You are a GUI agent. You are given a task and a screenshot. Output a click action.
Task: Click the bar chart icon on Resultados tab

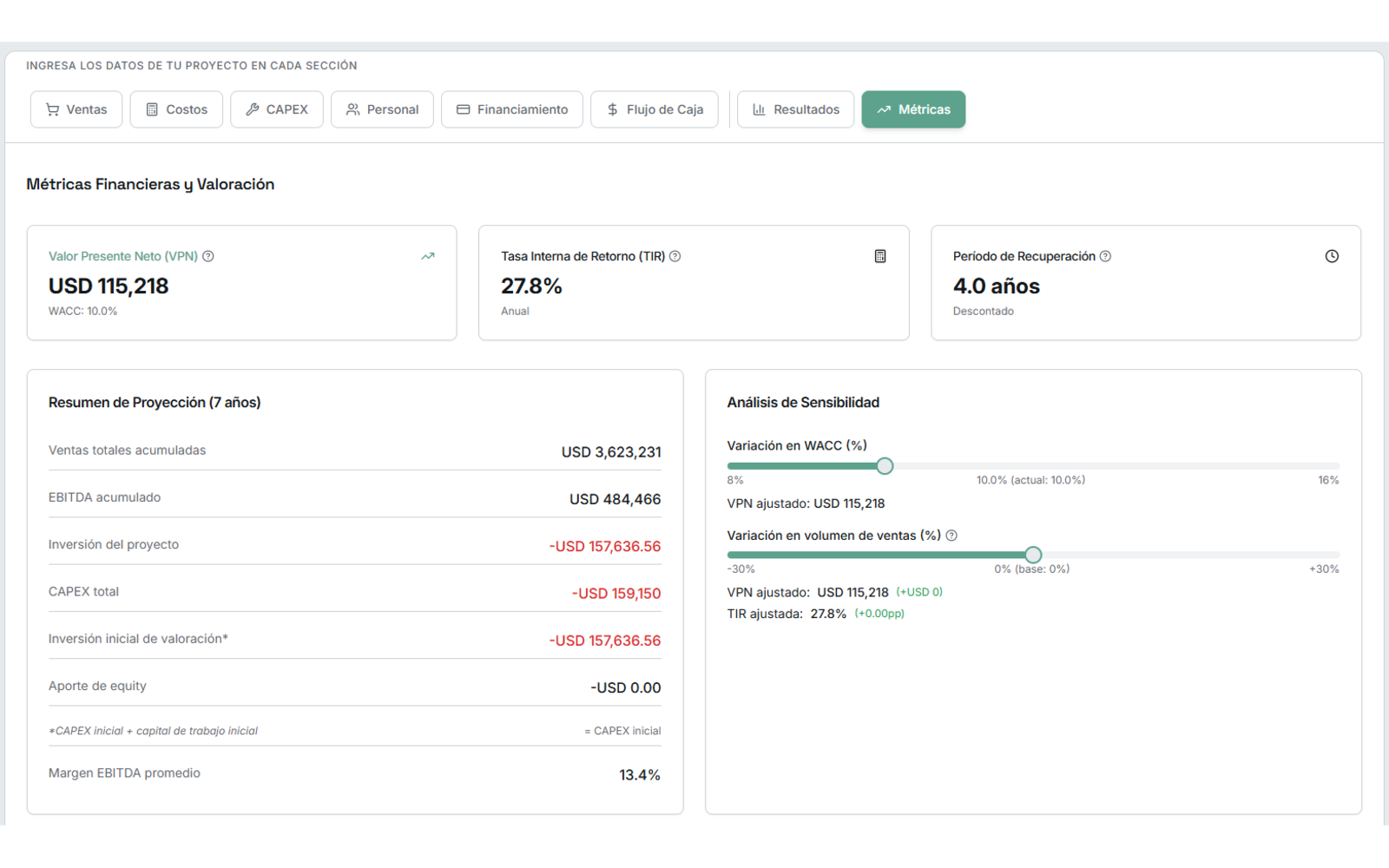[760, 109]
